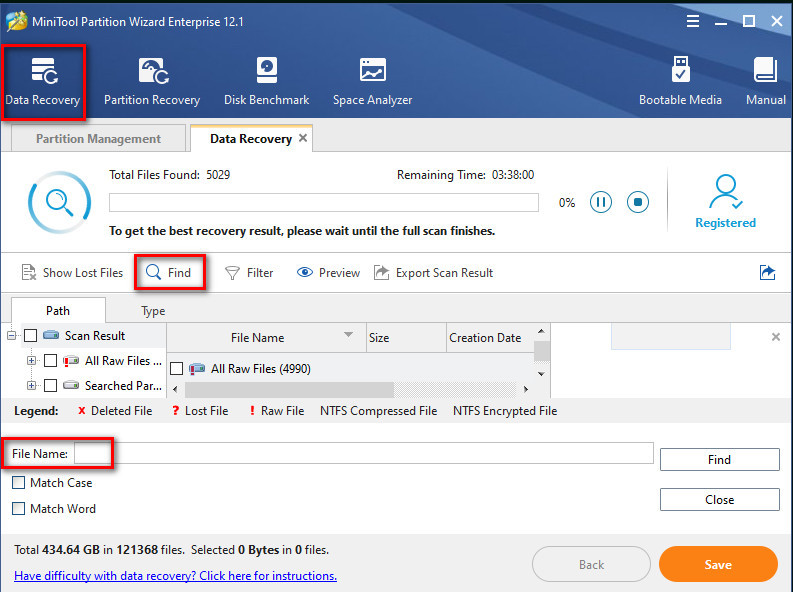
Task: Pause the running scan
Action: (600, 202)
